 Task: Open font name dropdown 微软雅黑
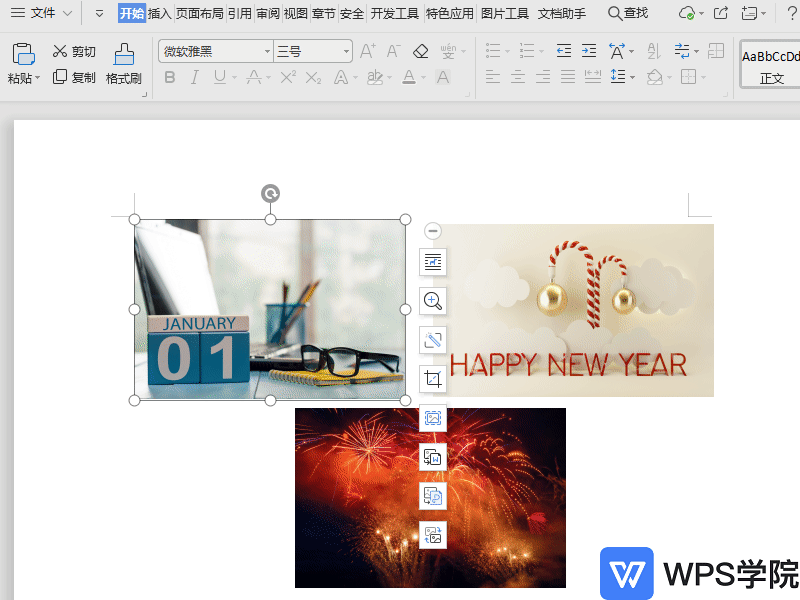pyautogui.click(x=267, y=52)
